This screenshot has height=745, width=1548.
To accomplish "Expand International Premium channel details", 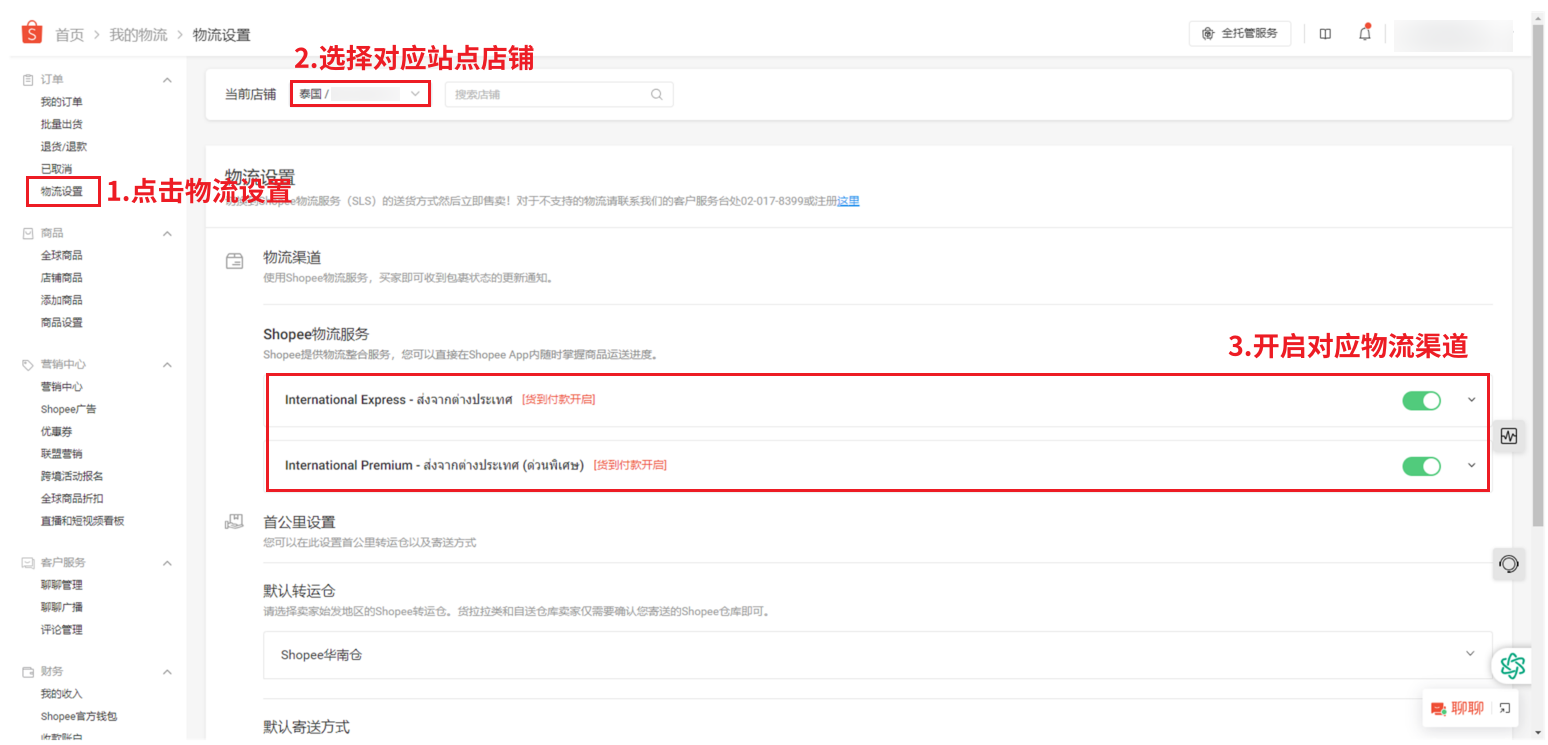I will click(x=1471, y=465).
